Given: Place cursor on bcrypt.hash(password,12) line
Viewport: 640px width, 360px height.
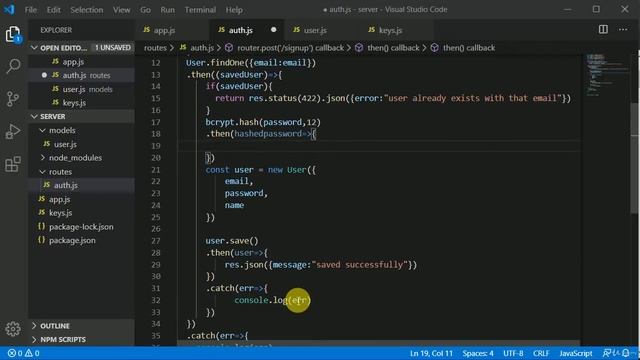Looking at the screenshot, I should (263, 122).
